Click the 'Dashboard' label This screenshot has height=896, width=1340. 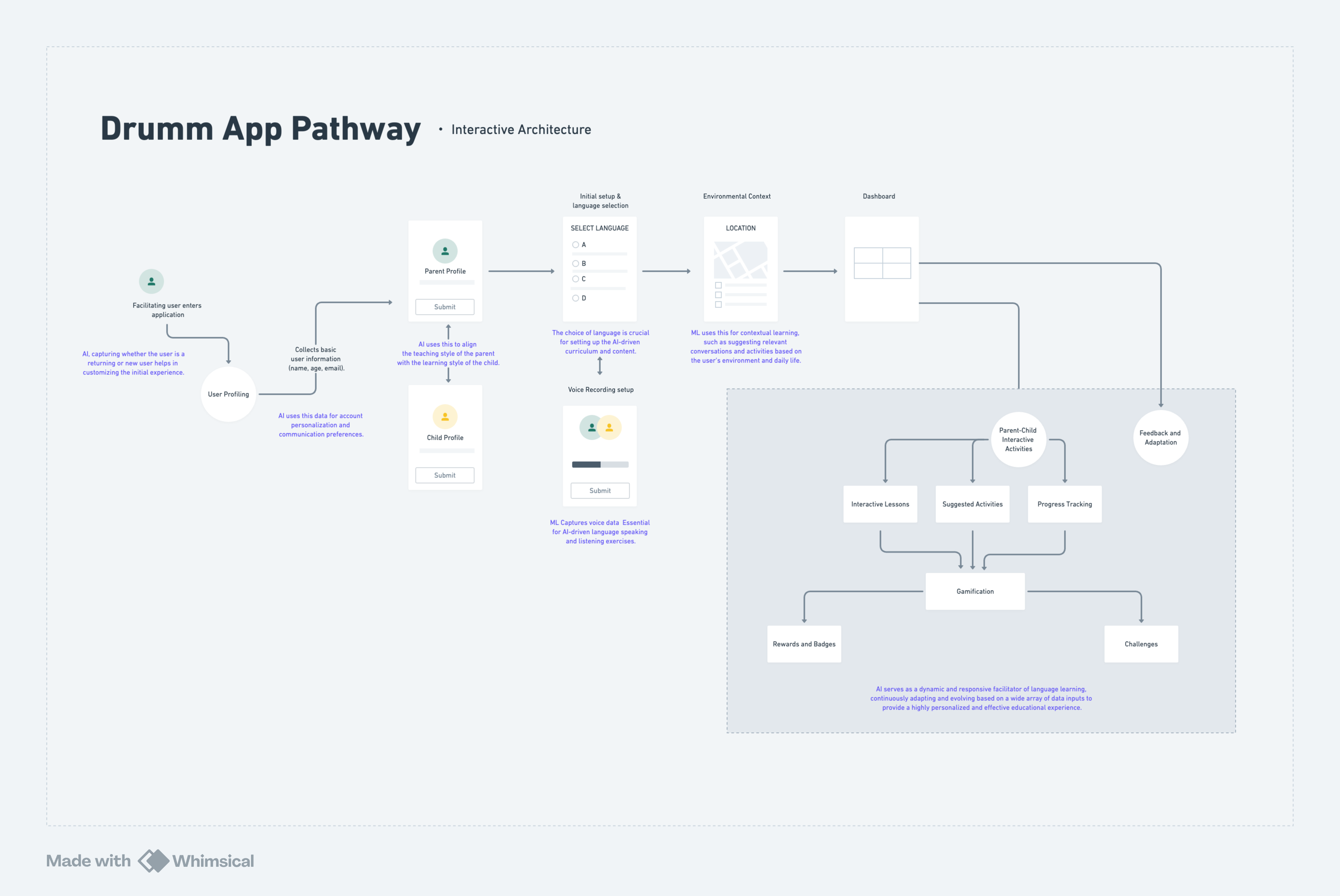pyautogui.click(x=879, y=196)
